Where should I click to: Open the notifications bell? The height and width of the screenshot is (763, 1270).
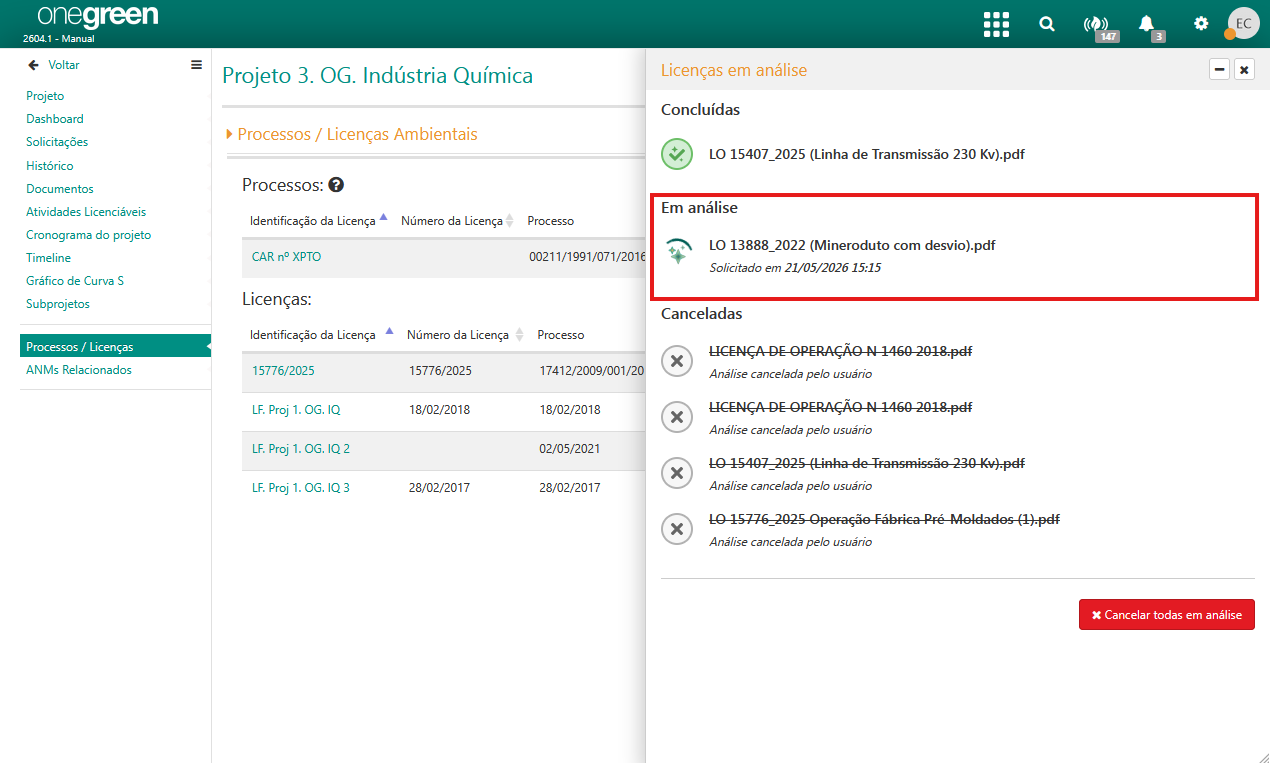tap(1147, 24)
